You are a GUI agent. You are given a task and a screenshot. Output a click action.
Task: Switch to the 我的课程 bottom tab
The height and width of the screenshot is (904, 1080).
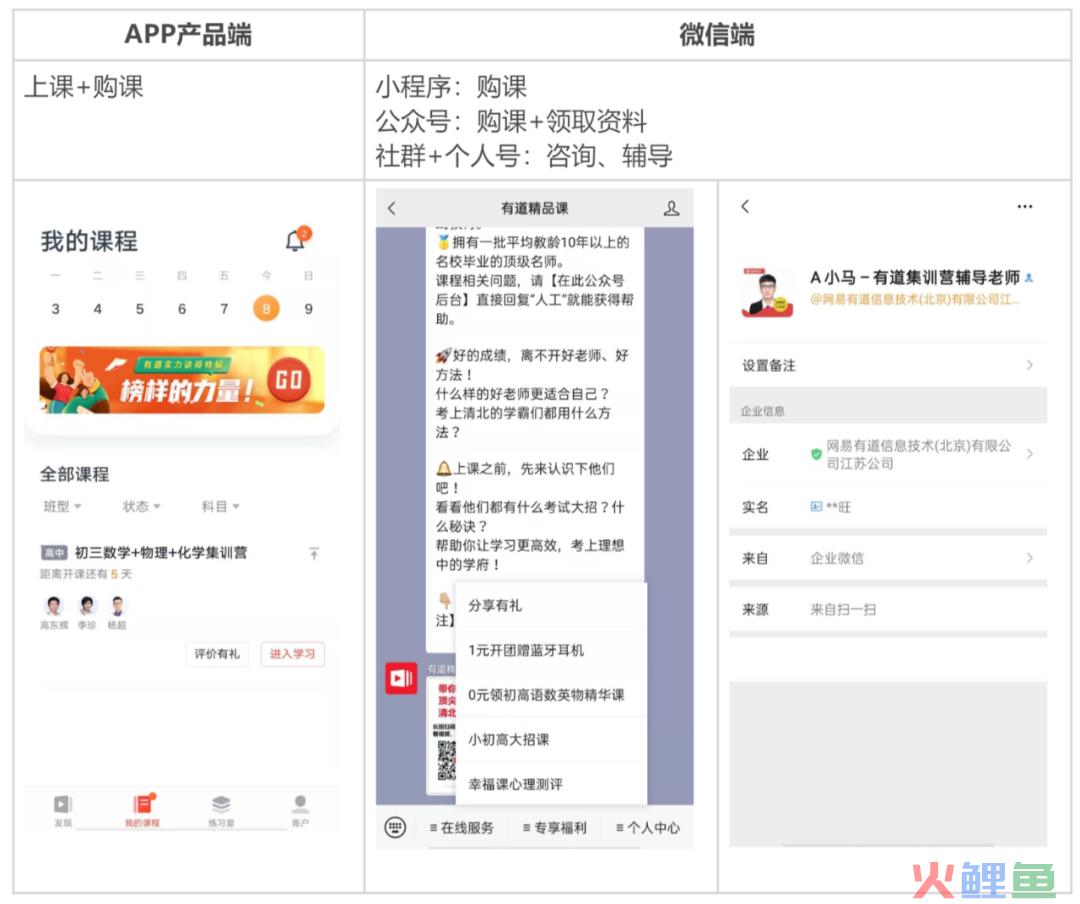[x=142, y=810]
